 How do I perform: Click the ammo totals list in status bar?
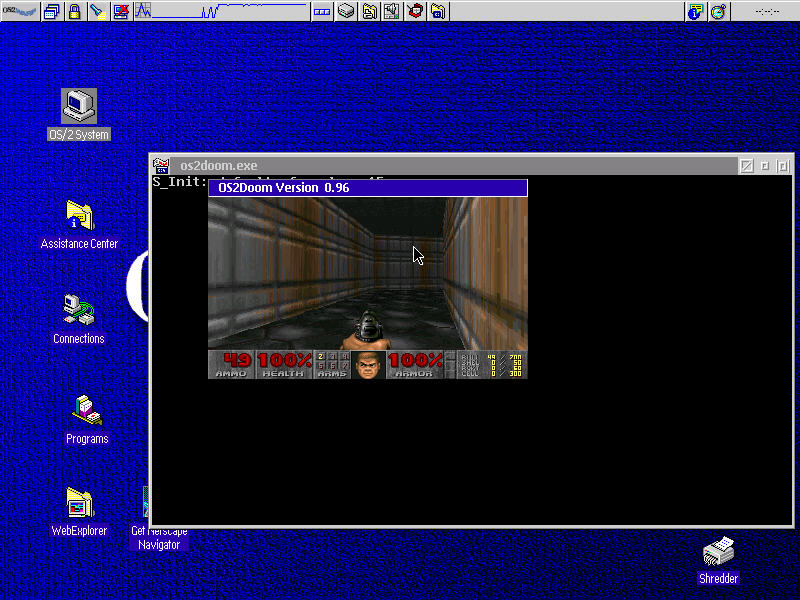[x=491, y=365]
